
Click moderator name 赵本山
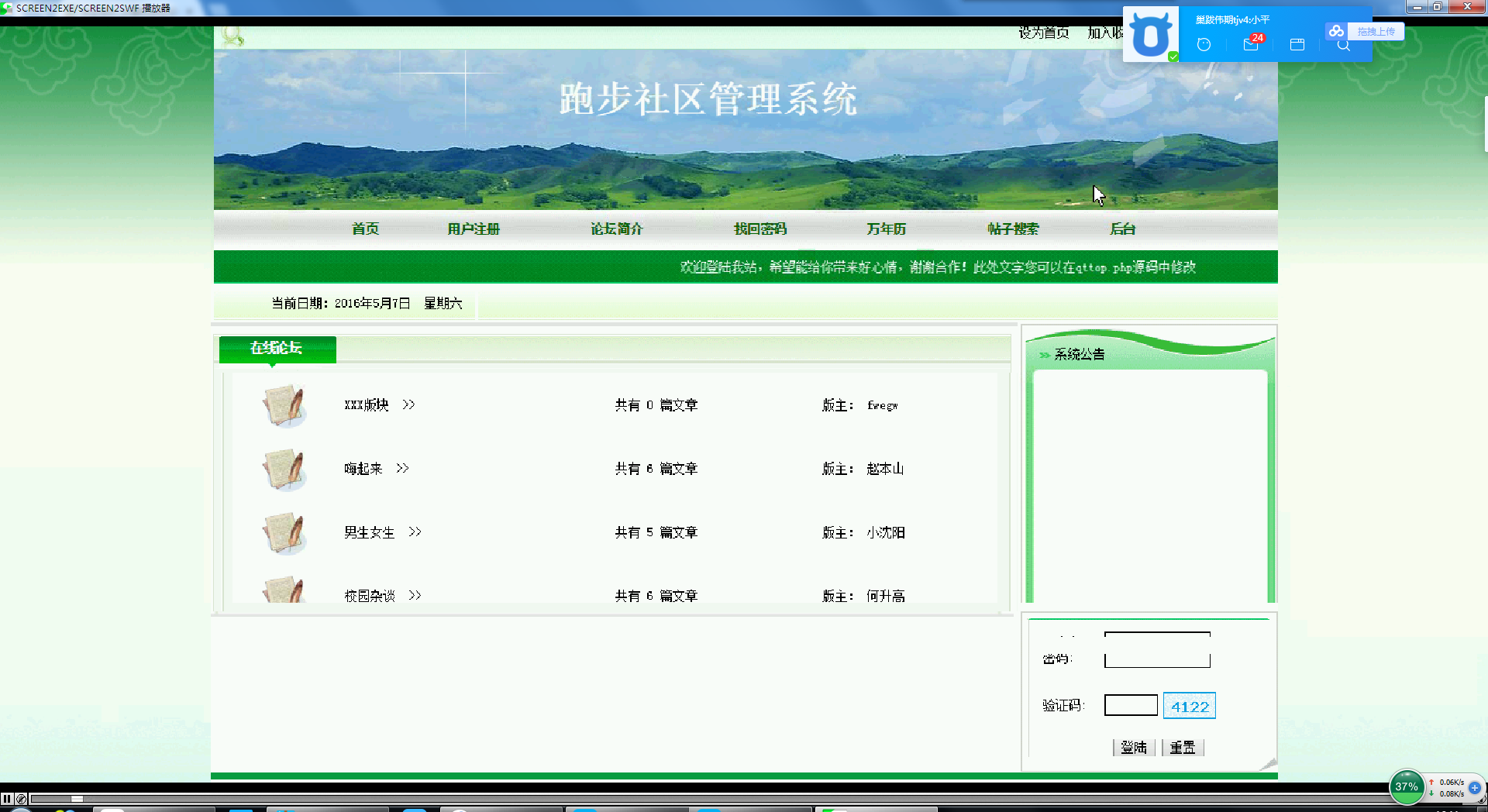tap(885, 469)
